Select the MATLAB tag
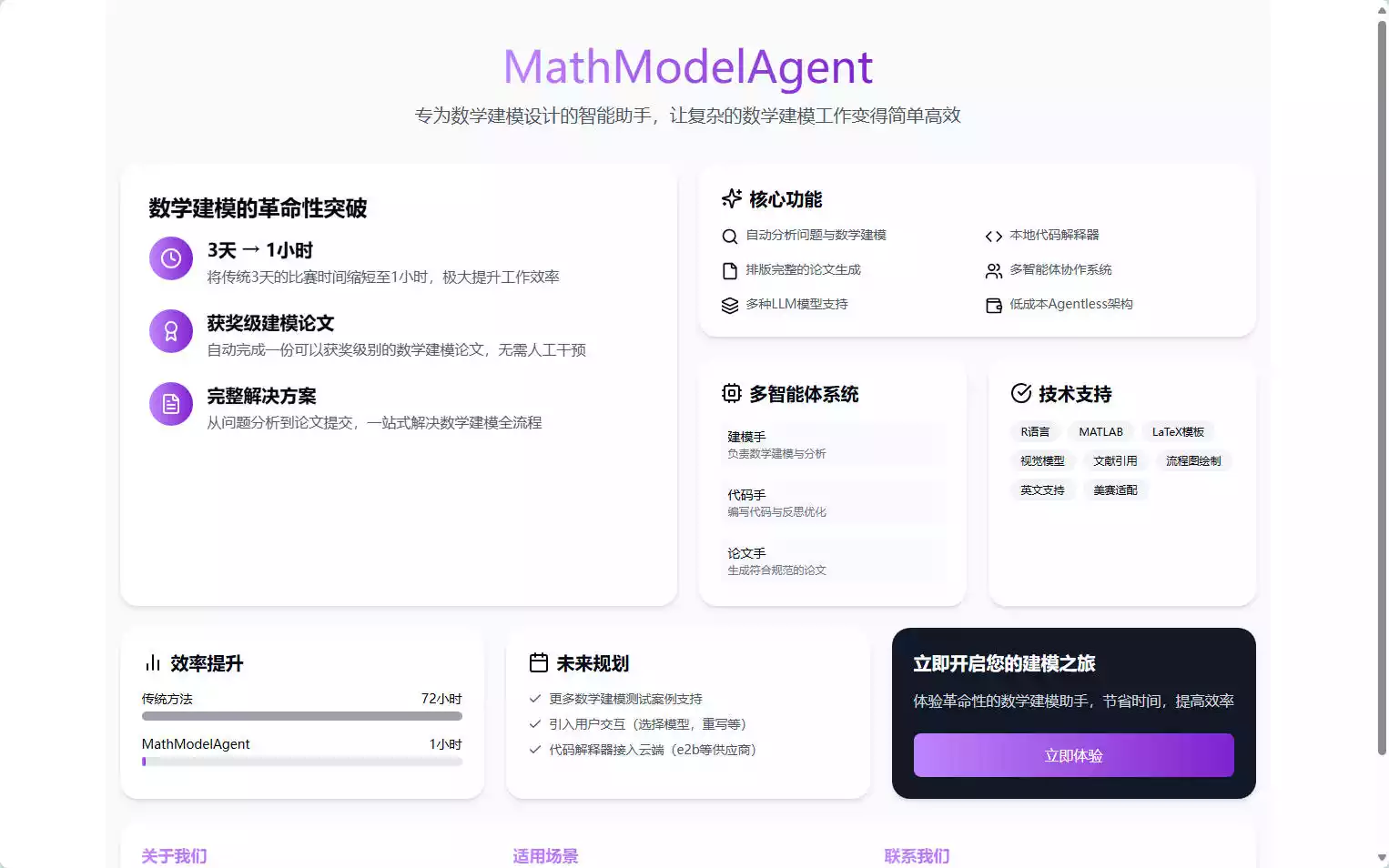The width and height of the screenshot is (1389, 868). click(x=1101, y=432)
